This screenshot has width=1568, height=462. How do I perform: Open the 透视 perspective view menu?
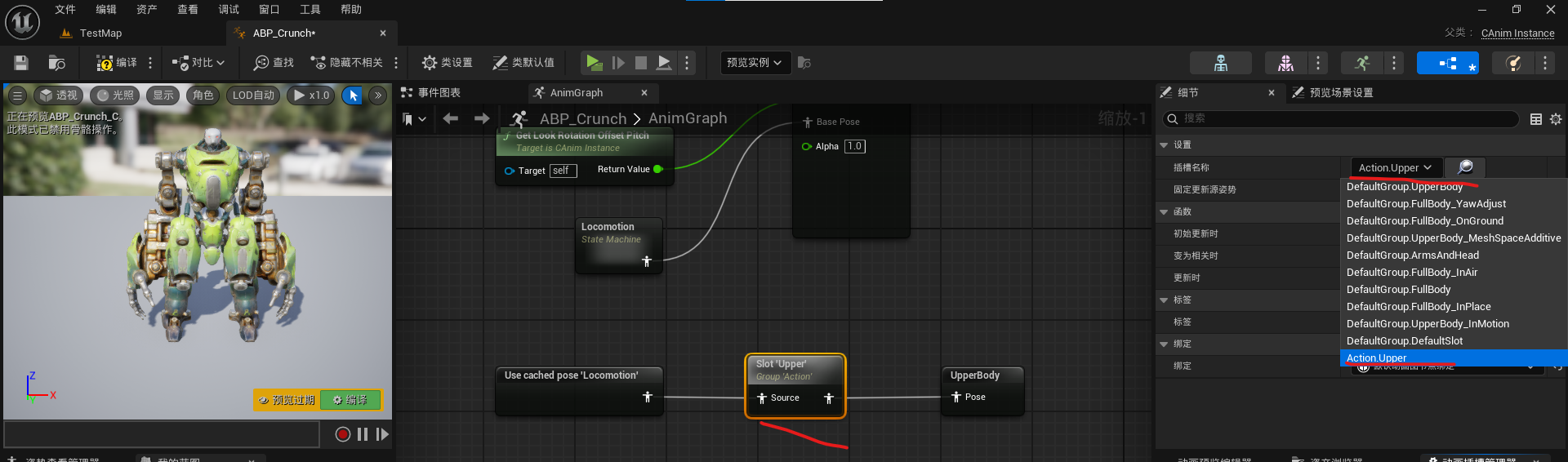tap(58, 96)
